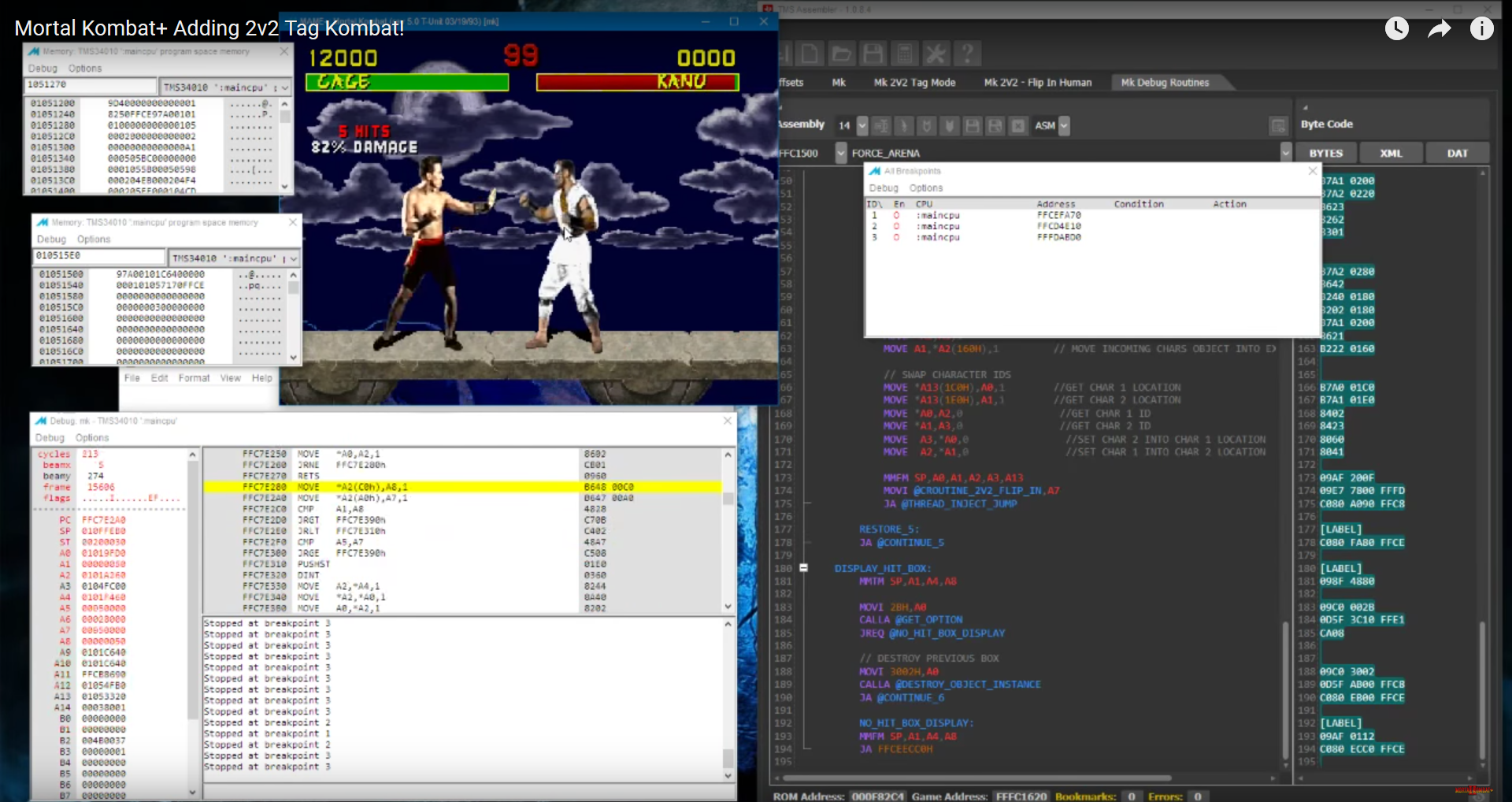
Task: Click the panel icon left of Byte Code
Action: [x=1278, y=125]
